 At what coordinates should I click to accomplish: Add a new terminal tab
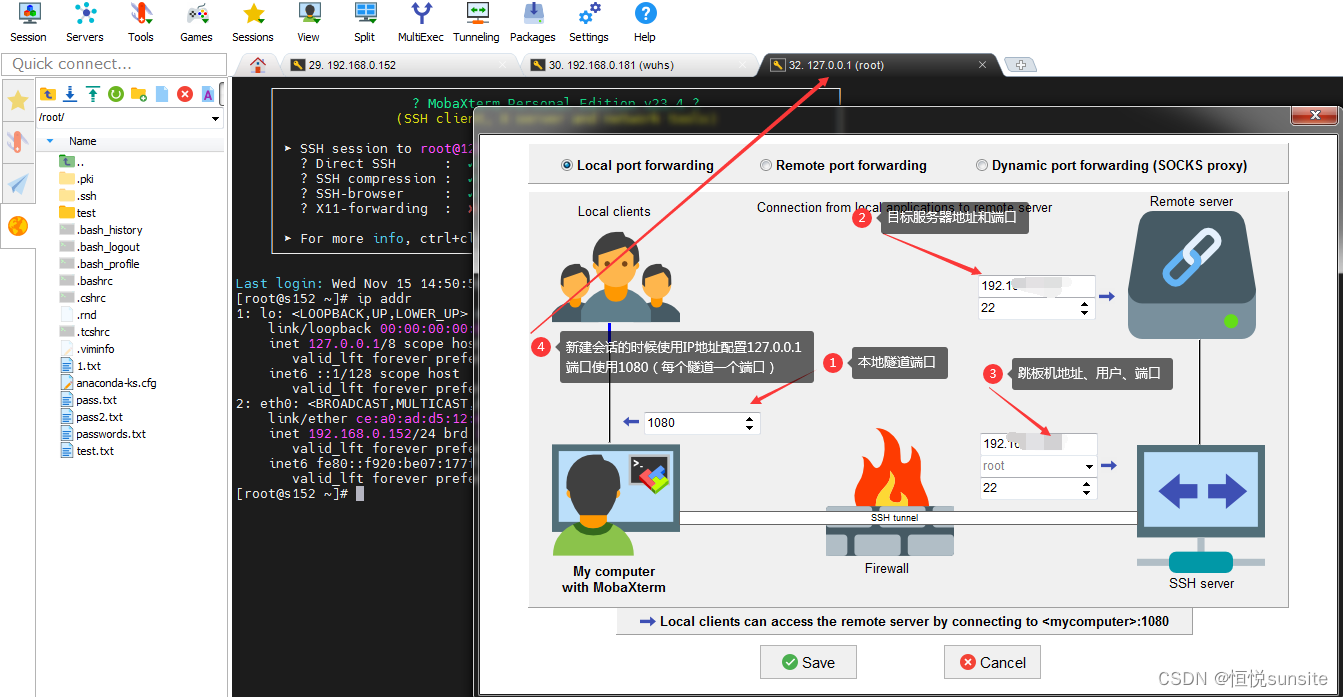1021,65
